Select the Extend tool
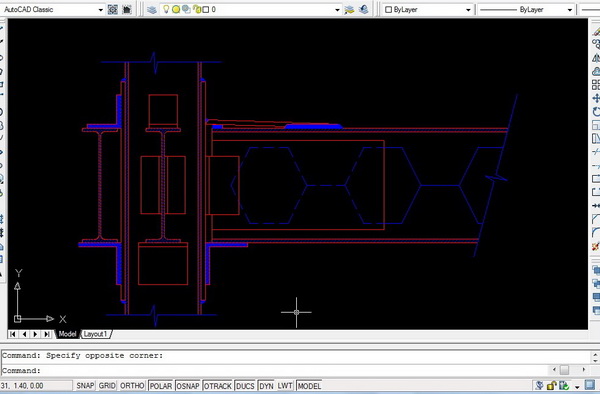 point(596,166)
